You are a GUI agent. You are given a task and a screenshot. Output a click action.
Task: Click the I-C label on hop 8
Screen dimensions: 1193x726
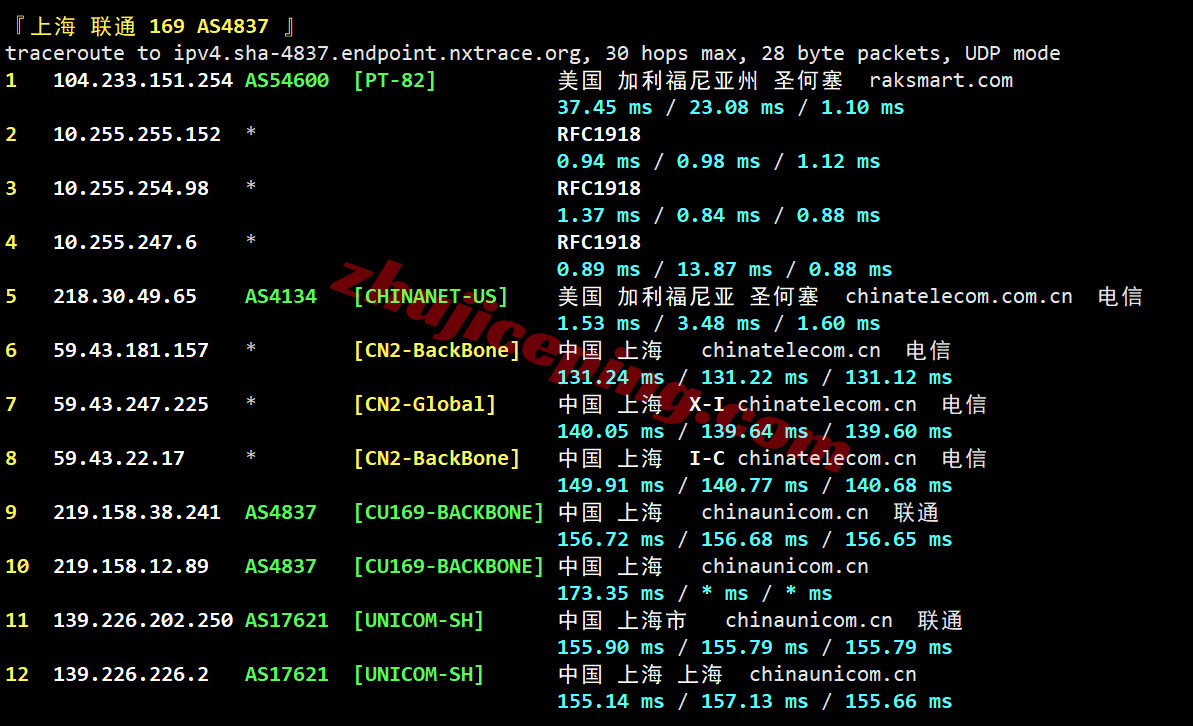pyautogui.click(x=707, y=459)
